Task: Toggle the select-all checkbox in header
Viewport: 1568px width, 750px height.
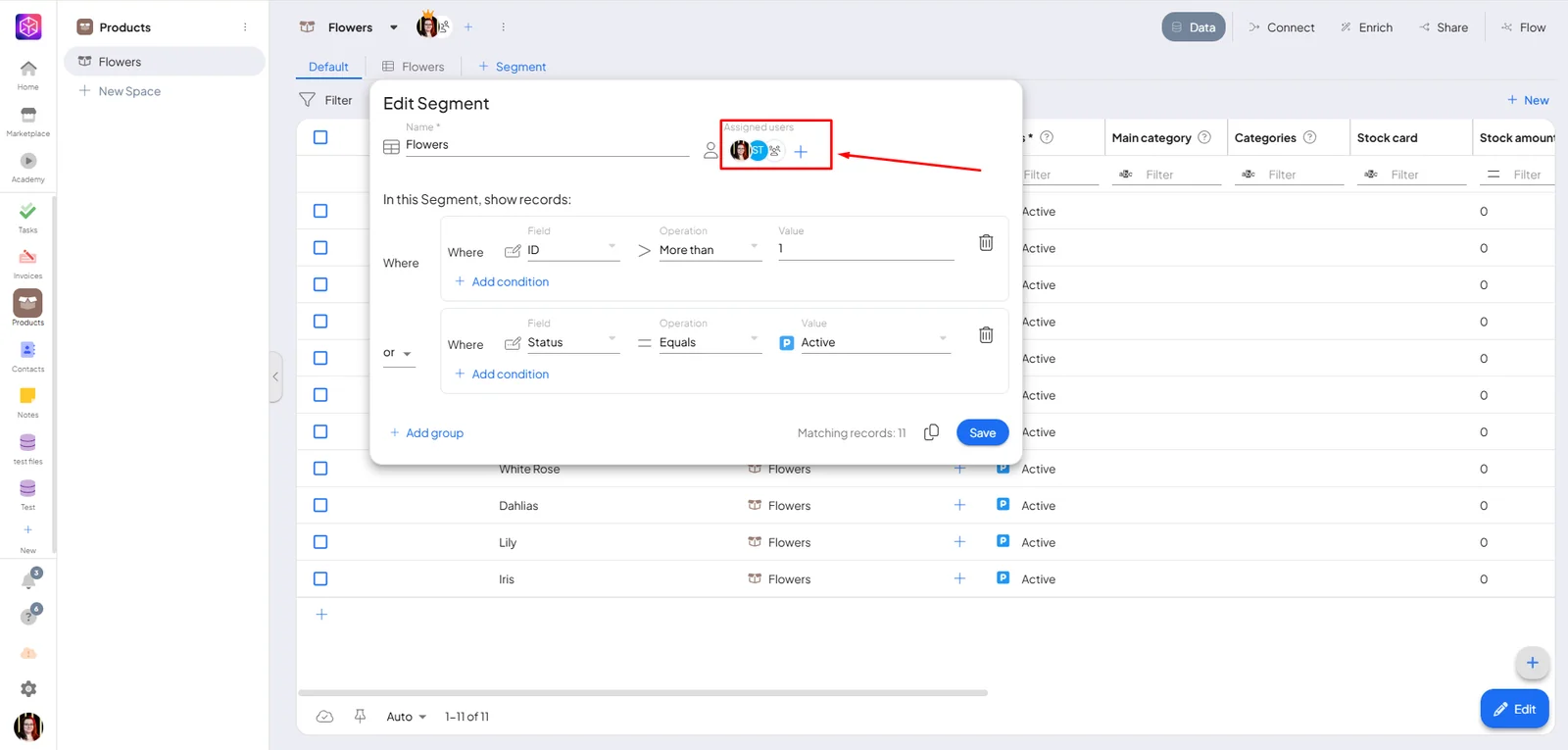Action: (320, 137)
